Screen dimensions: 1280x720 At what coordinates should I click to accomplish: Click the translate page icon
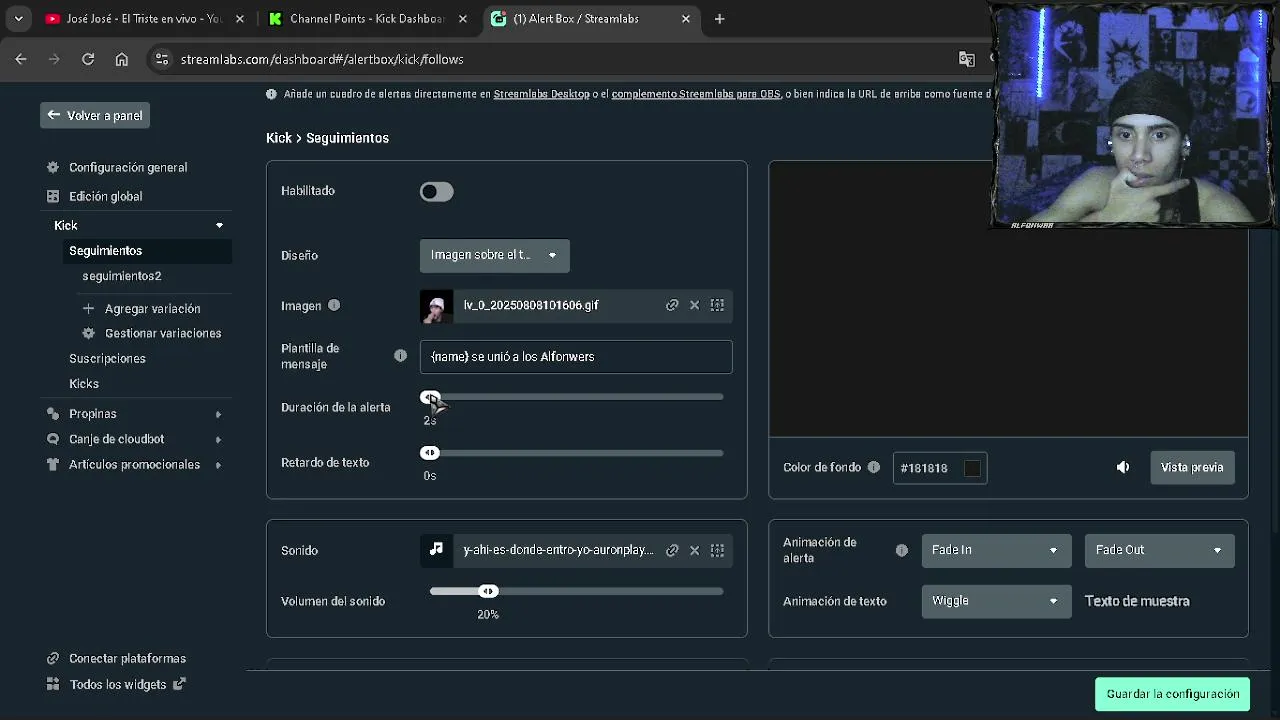click(966, 59)
